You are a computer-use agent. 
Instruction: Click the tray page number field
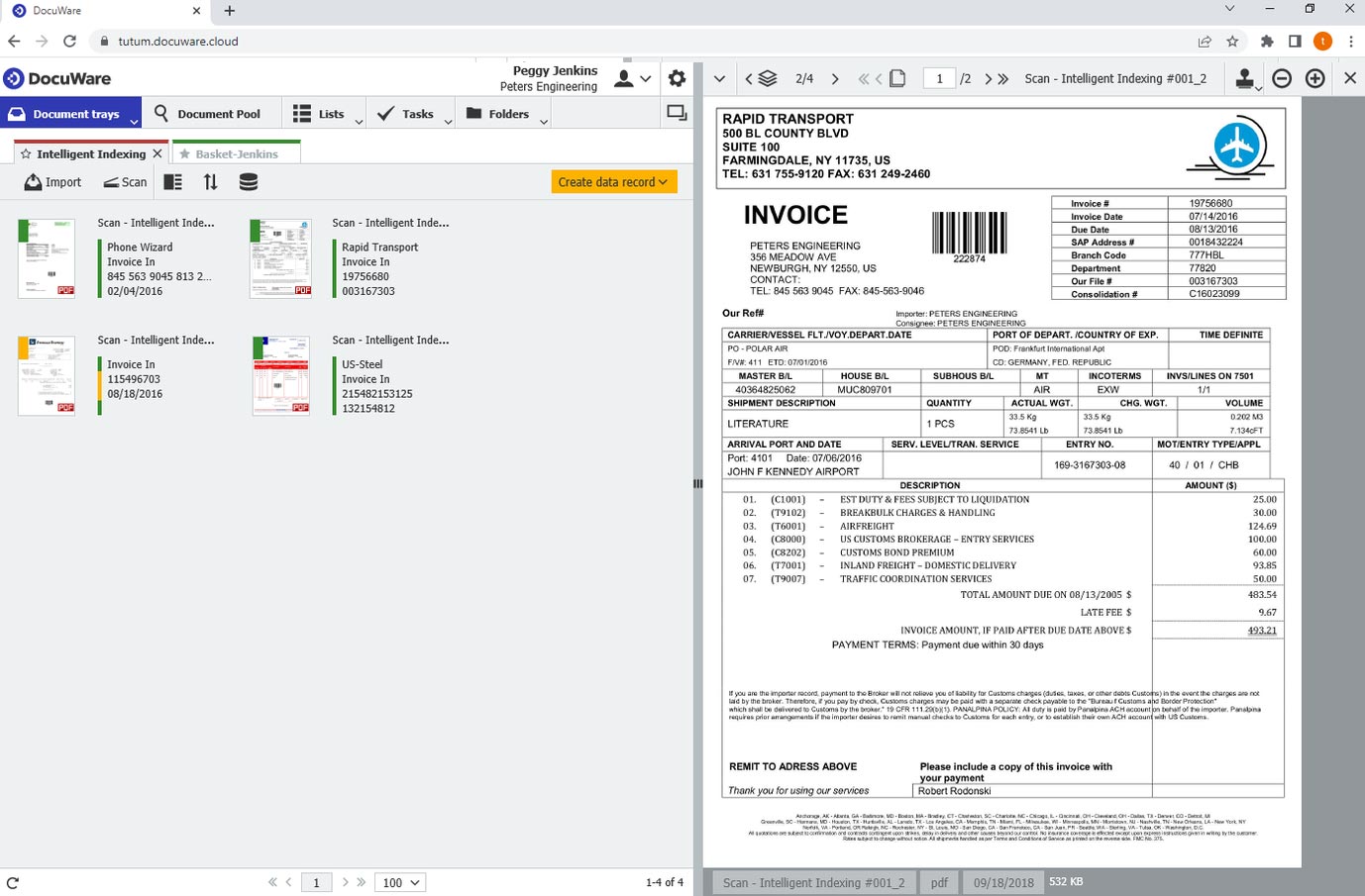tap(316, 882)
